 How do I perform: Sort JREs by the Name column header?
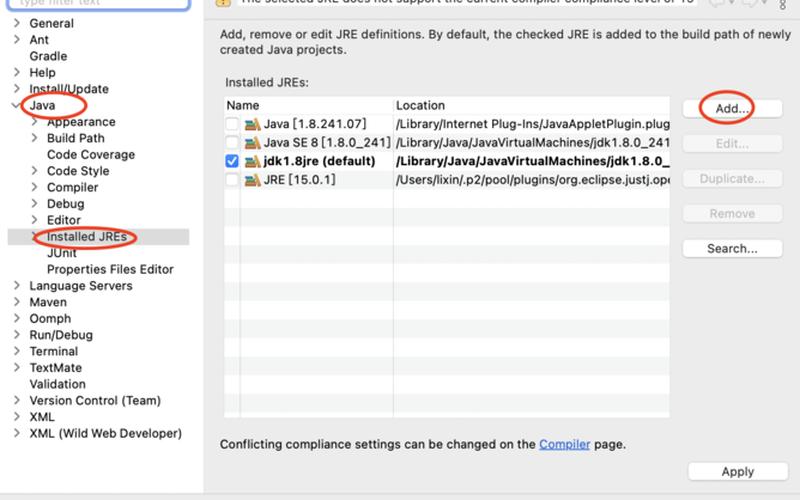coord(308,105)
